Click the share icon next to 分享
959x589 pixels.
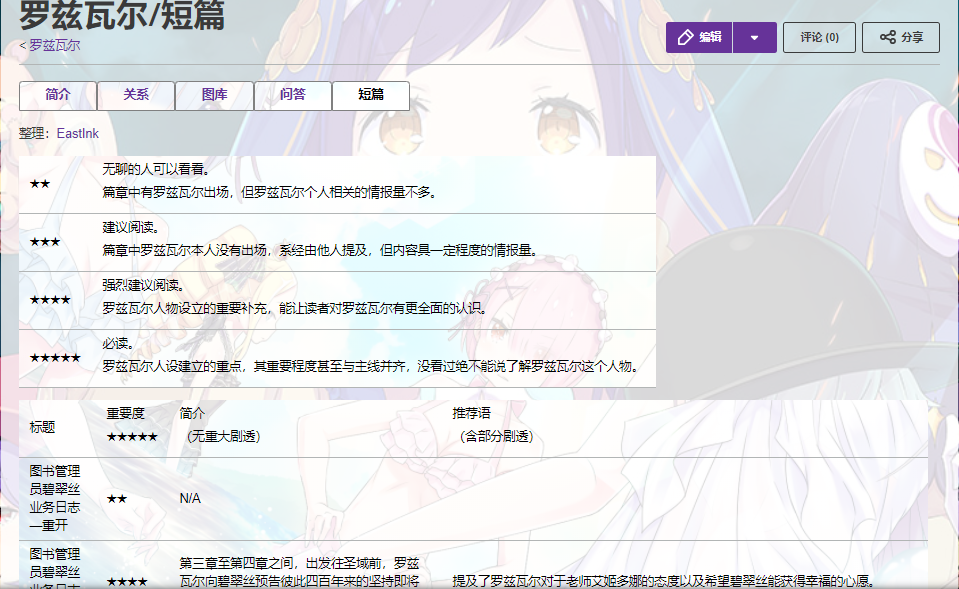click(887, 37)
